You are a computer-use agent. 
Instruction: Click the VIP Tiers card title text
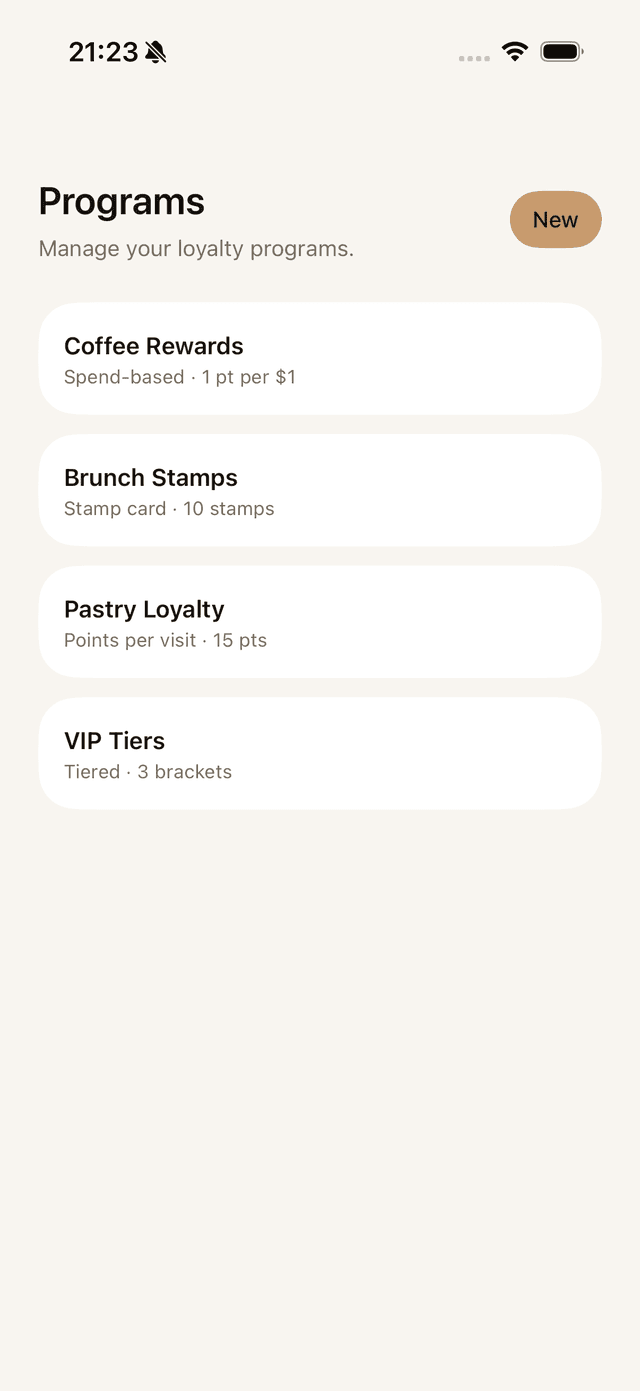114,740
